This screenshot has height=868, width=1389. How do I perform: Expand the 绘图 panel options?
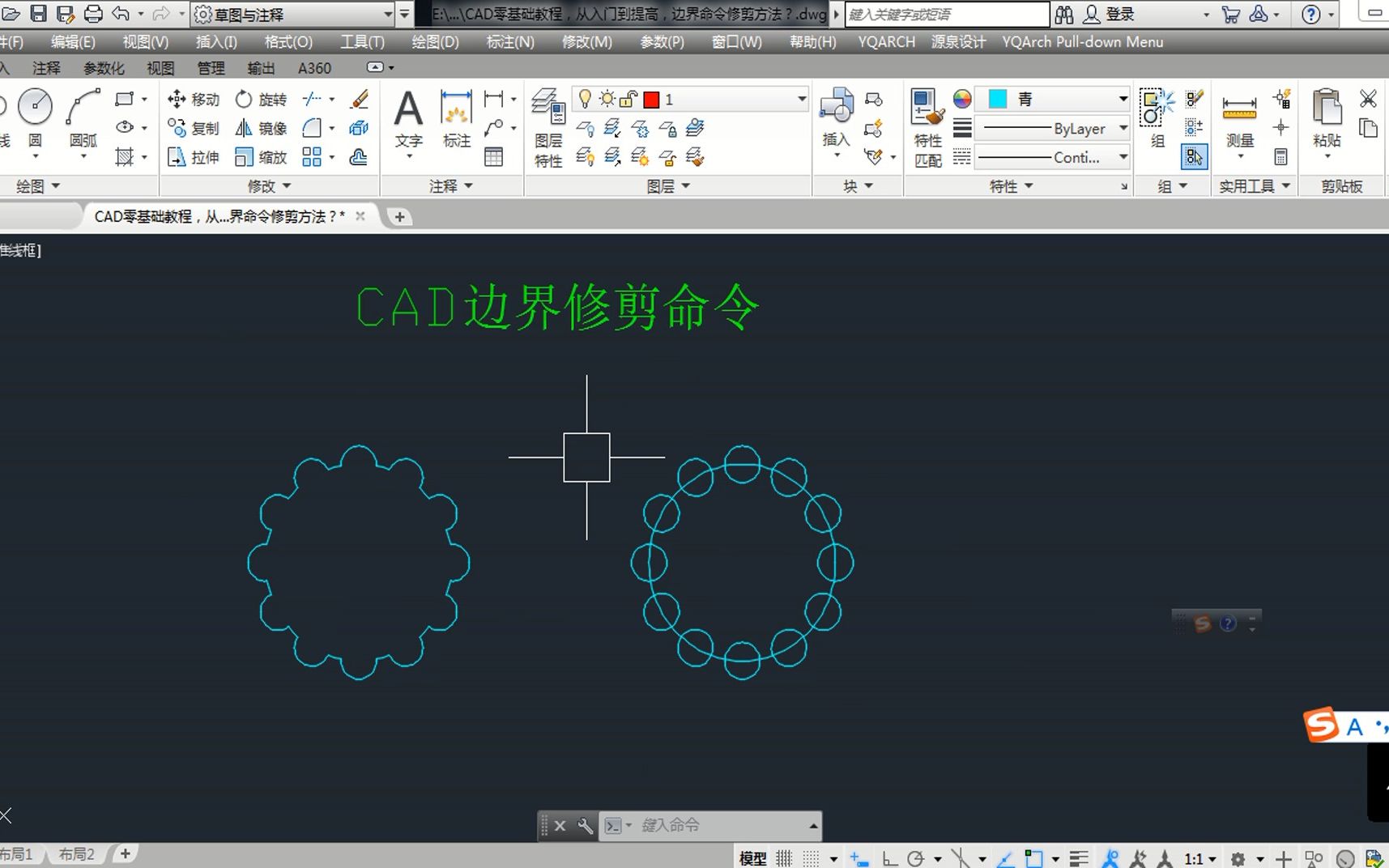click(x=54, y=185)
